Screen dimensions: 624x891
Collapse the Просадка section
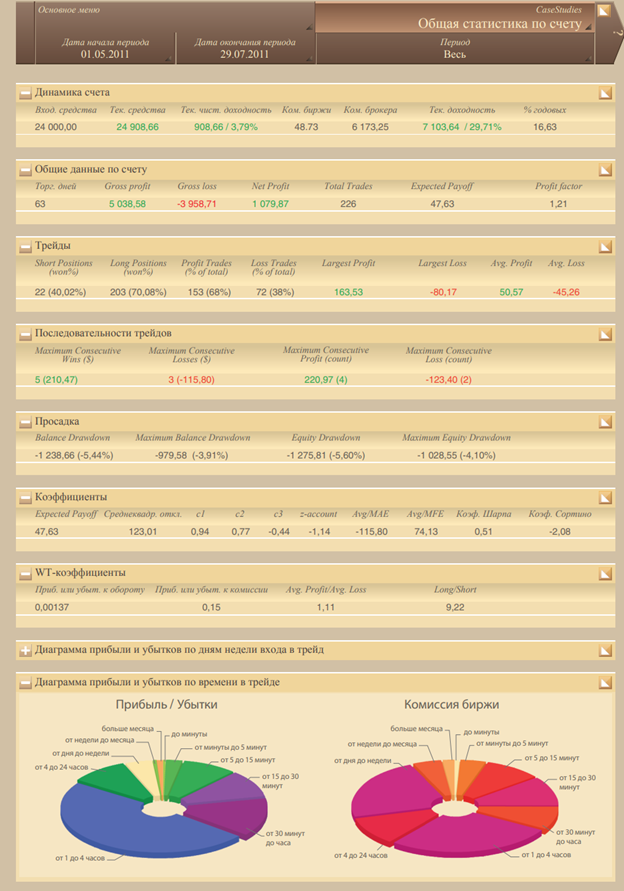(25, 422)
